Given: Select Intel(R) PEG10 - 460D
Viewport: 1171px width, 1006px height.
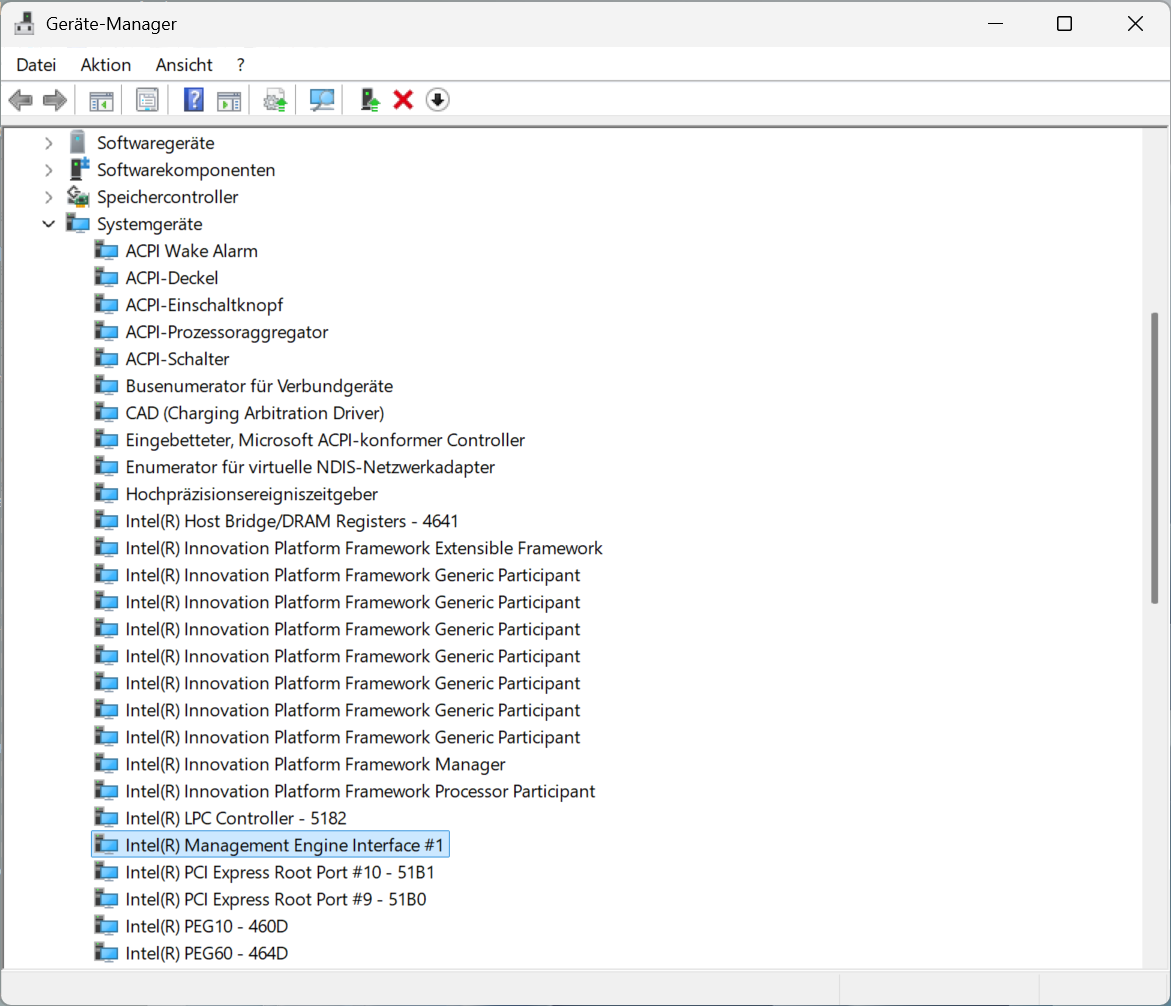Looking at the screenshot, I should pos(206,926).
